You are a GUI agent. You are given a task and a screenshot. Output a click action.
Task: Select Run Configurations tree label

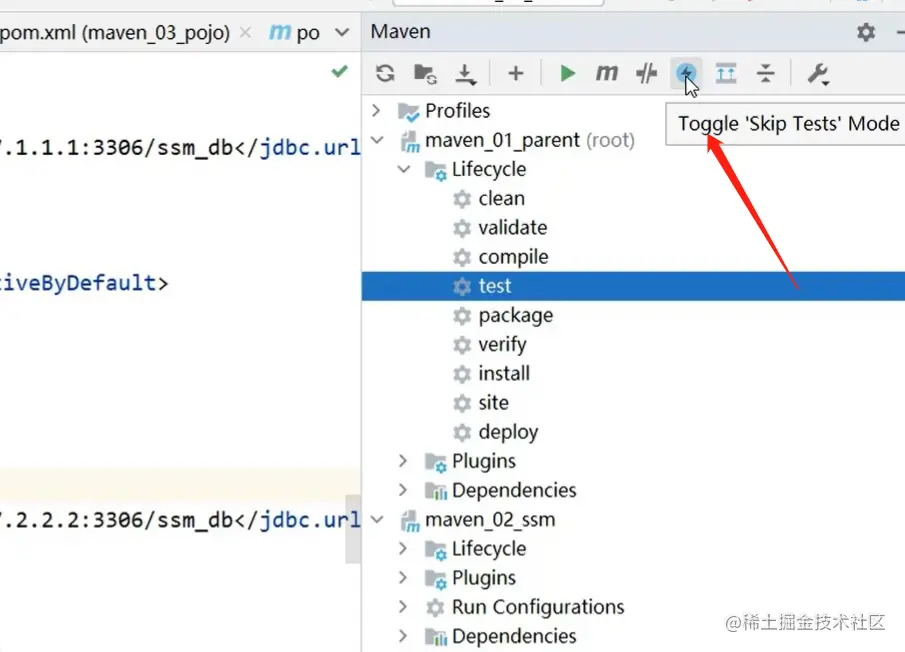[x=538, y=607]
